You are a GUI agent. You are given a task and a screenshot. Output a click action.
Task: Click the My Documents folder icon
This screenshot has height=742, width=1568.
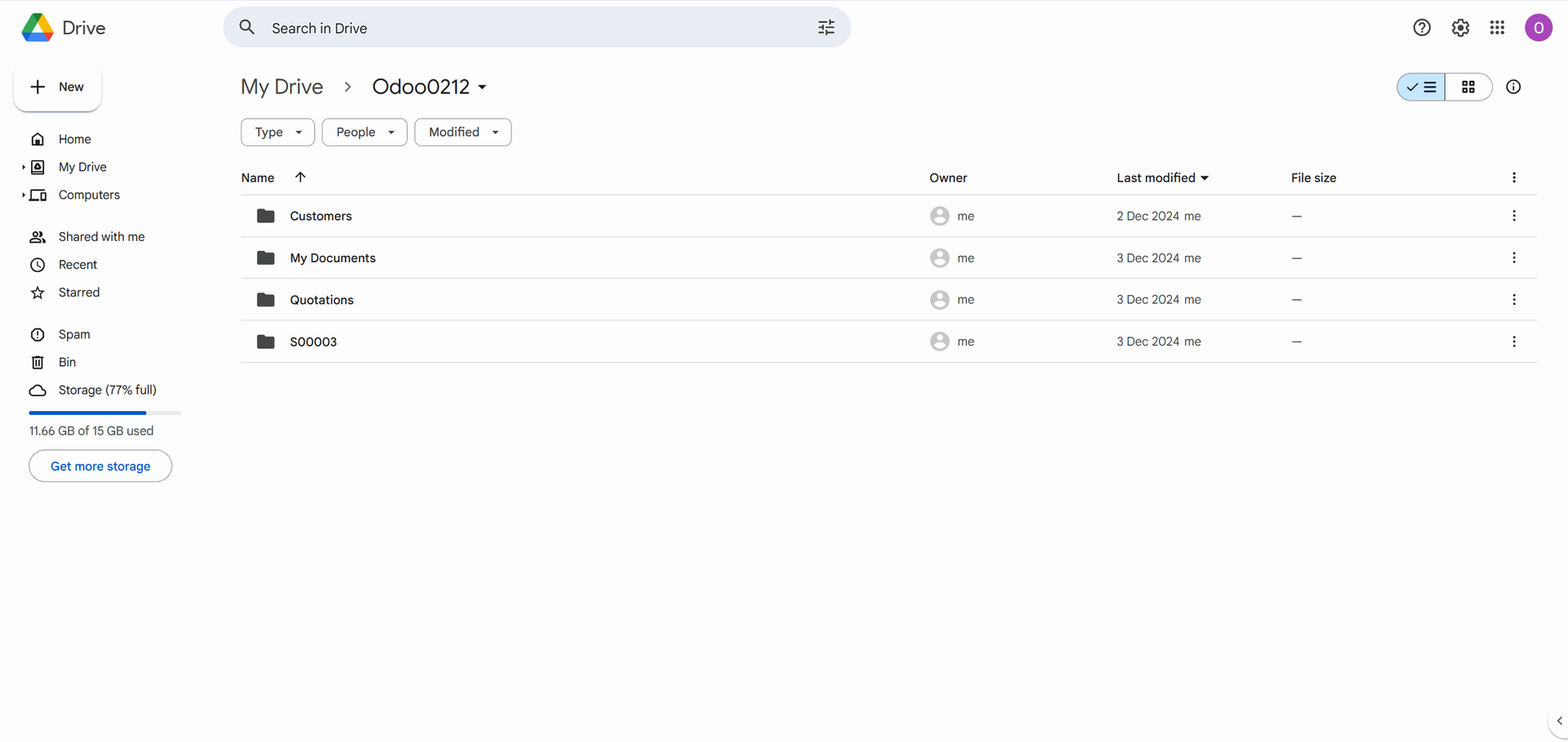265,257
